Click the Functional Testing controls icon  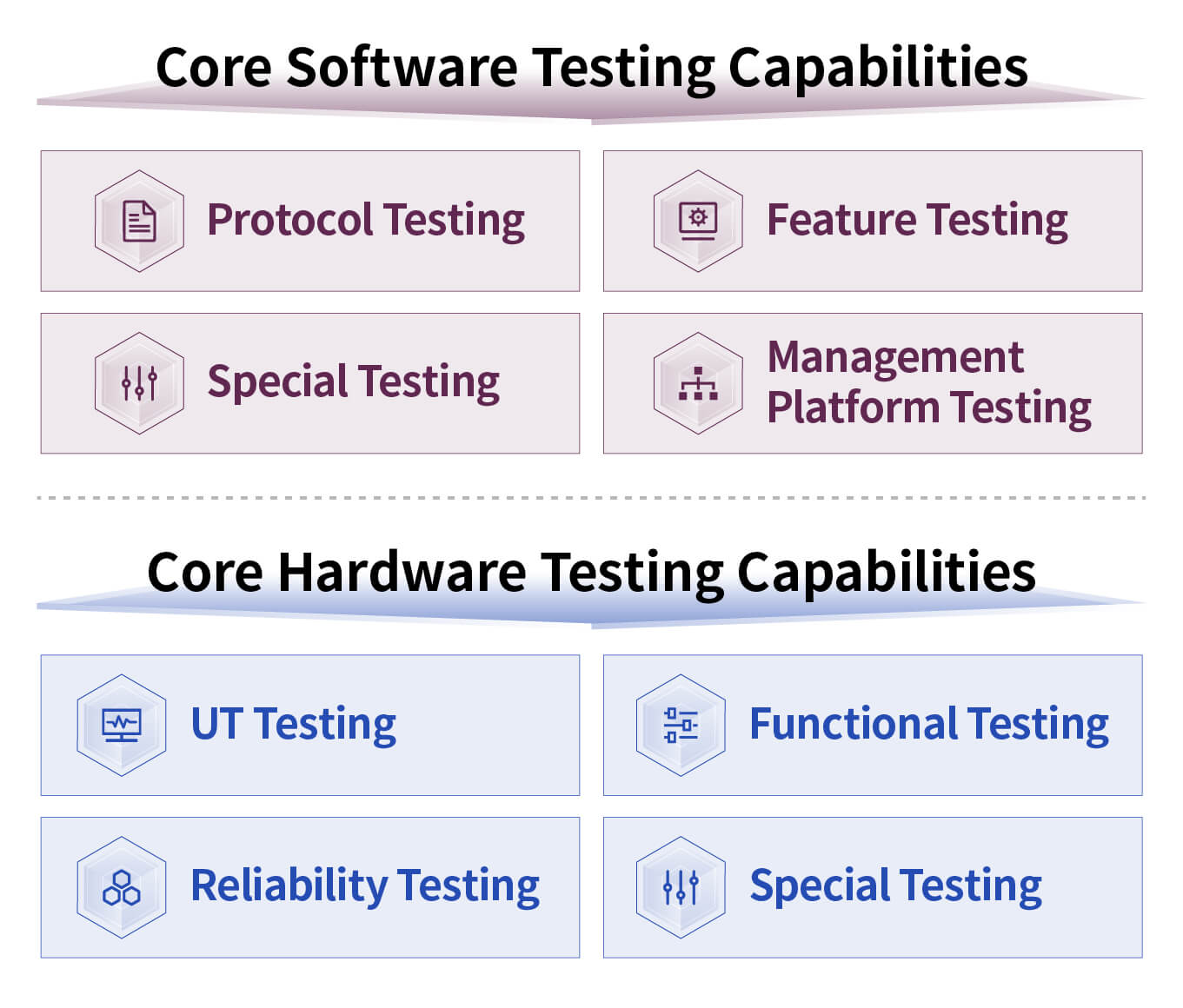click(x=681, y=725)
